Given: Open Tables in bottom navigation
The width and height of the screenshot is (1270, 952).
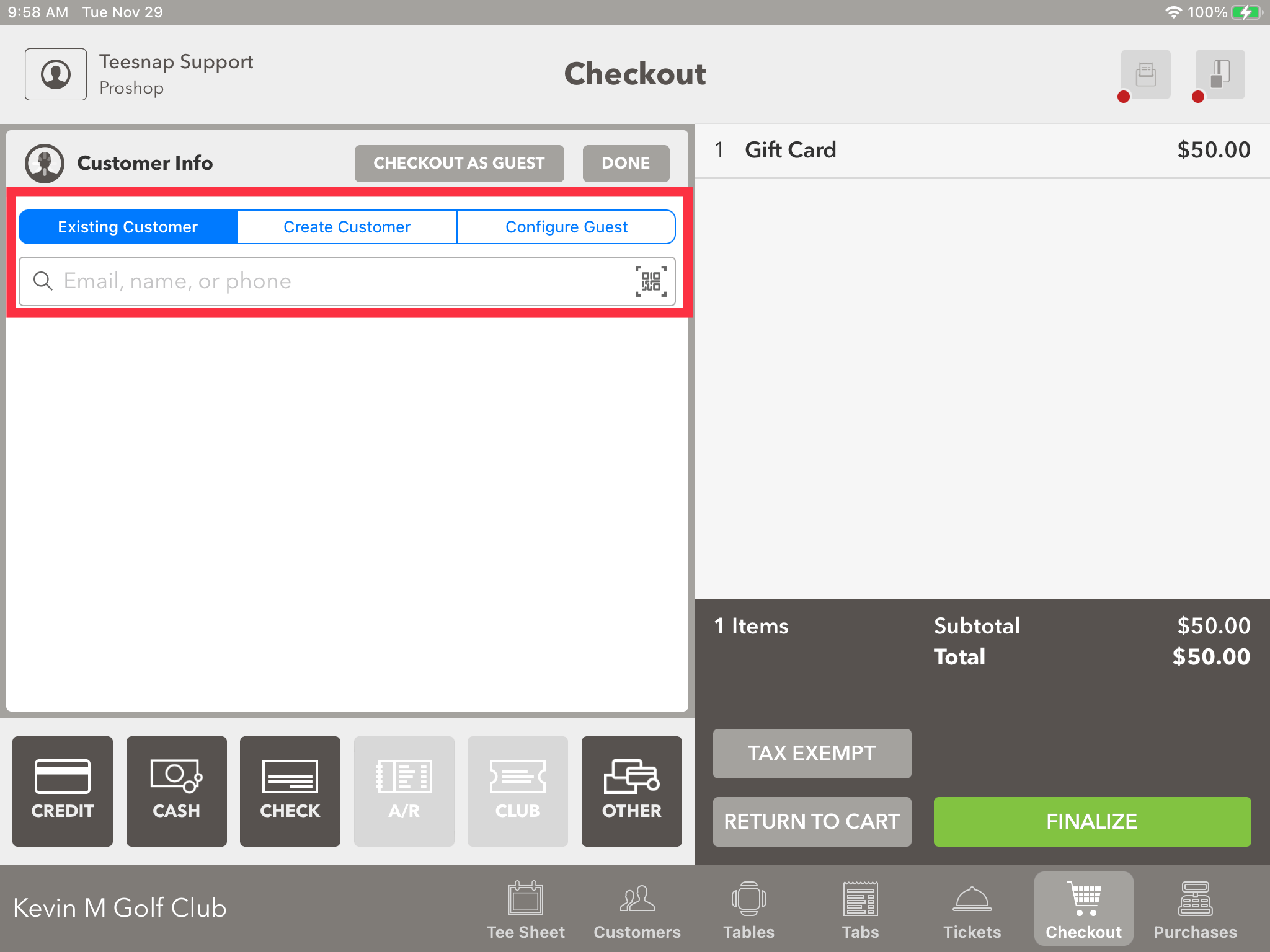Looking at the screenshot, I should click(748, 909).
